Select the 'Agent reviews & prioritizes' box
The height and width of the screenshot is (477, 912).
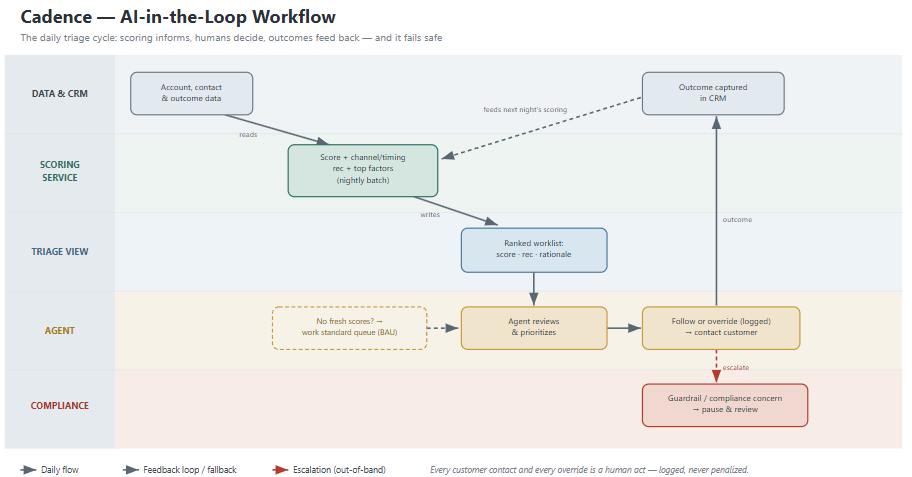(x=534, y=328)
